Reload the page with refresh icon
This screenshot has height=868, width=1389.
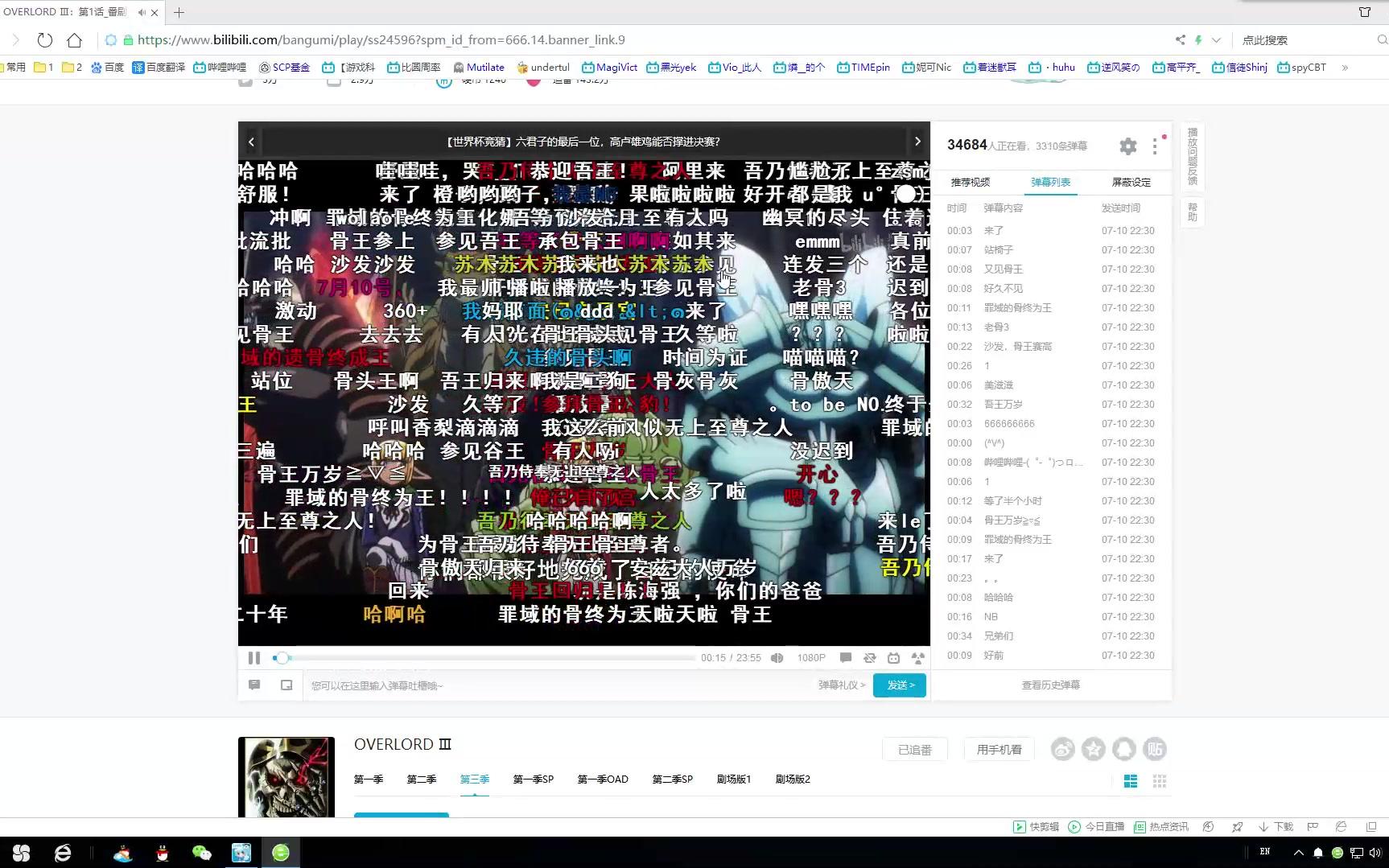pos(45,40)
